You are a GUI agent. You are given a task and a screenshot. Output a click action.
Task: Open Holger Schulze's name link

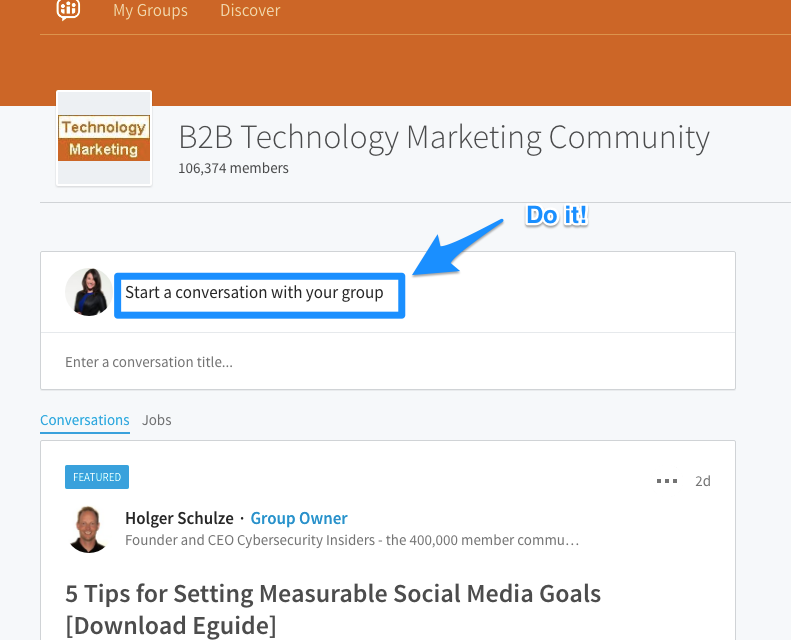coord(179,518)
